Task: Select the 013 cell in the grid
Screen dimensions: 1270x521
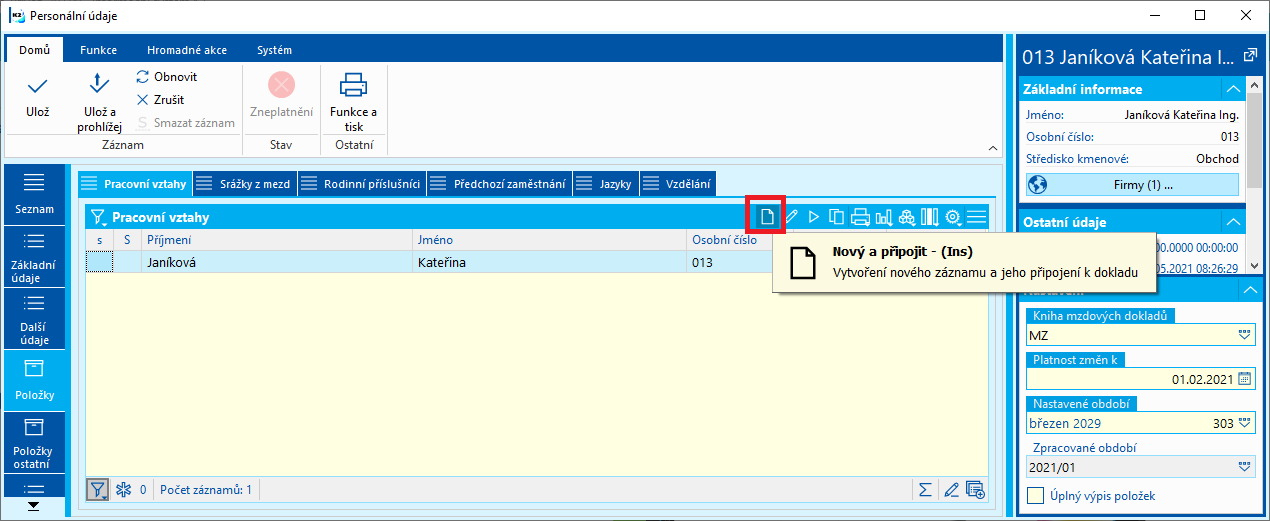Action: pyautogui.click(x=729, y=263)
